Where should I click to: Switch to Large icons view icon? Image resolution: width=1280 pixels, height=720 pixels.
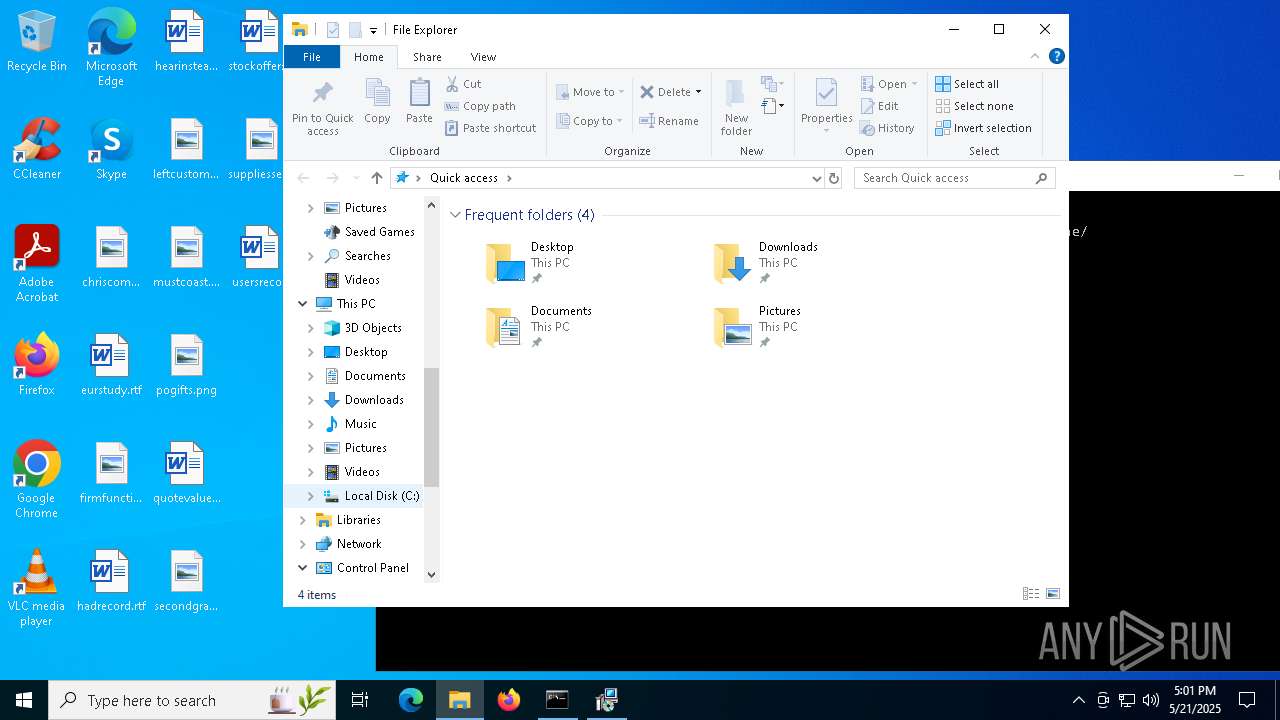[x=1053, y=594]
